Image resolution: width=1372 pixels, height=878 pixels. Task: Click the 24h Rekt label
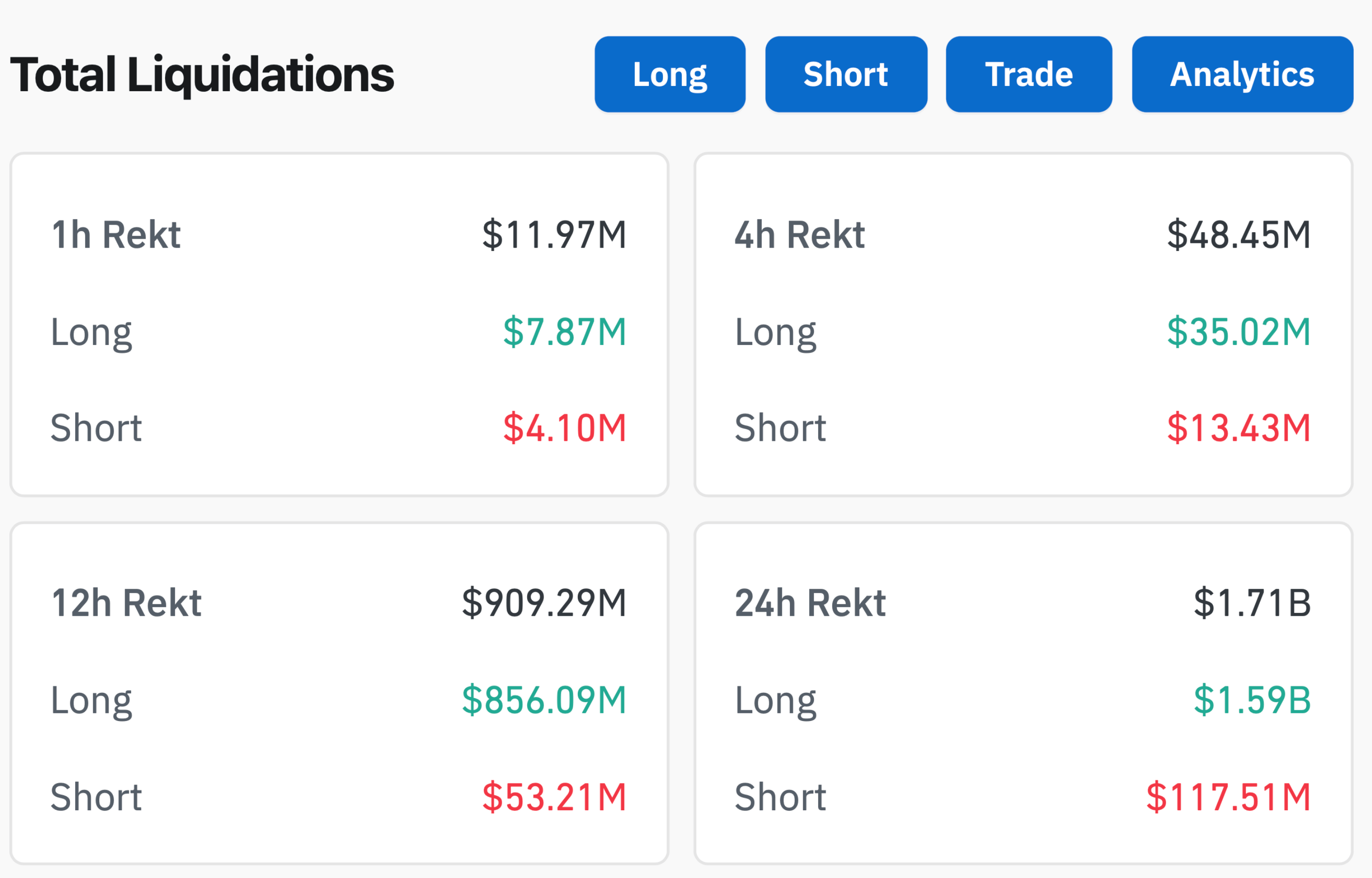(810, 603)
